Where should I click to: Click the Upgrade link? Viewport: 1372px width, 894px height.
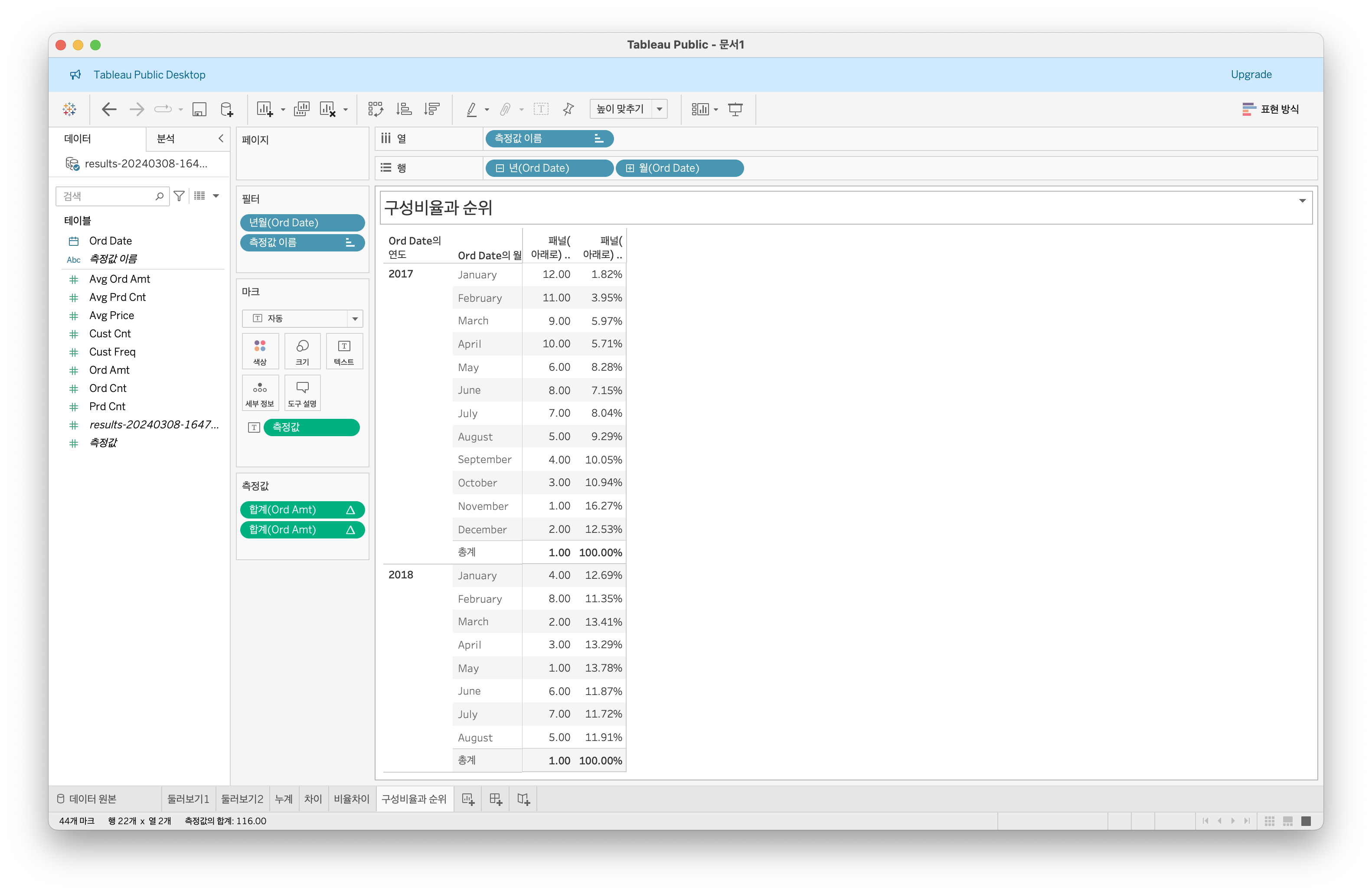click(1250, 75)
